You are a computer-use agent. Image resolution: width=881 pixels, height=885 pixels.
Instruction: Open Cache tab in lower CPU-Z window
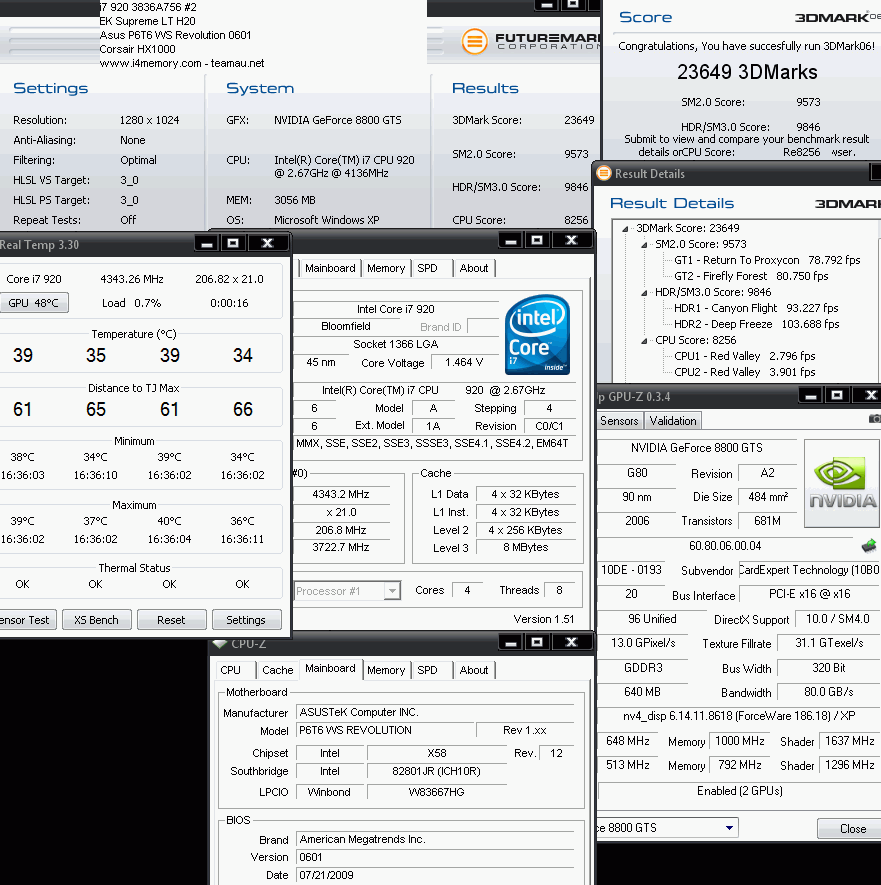tap(278, 670)
